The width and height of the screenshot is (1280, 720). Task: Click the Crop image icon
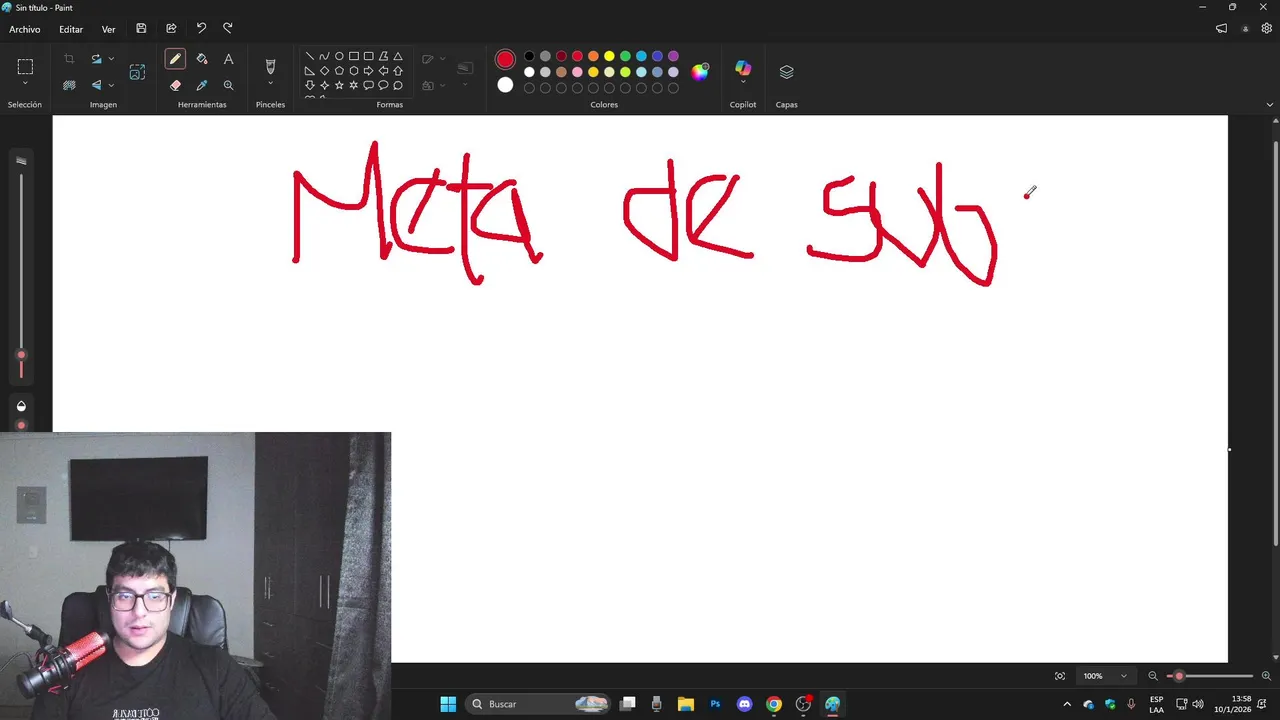[69, 59]
